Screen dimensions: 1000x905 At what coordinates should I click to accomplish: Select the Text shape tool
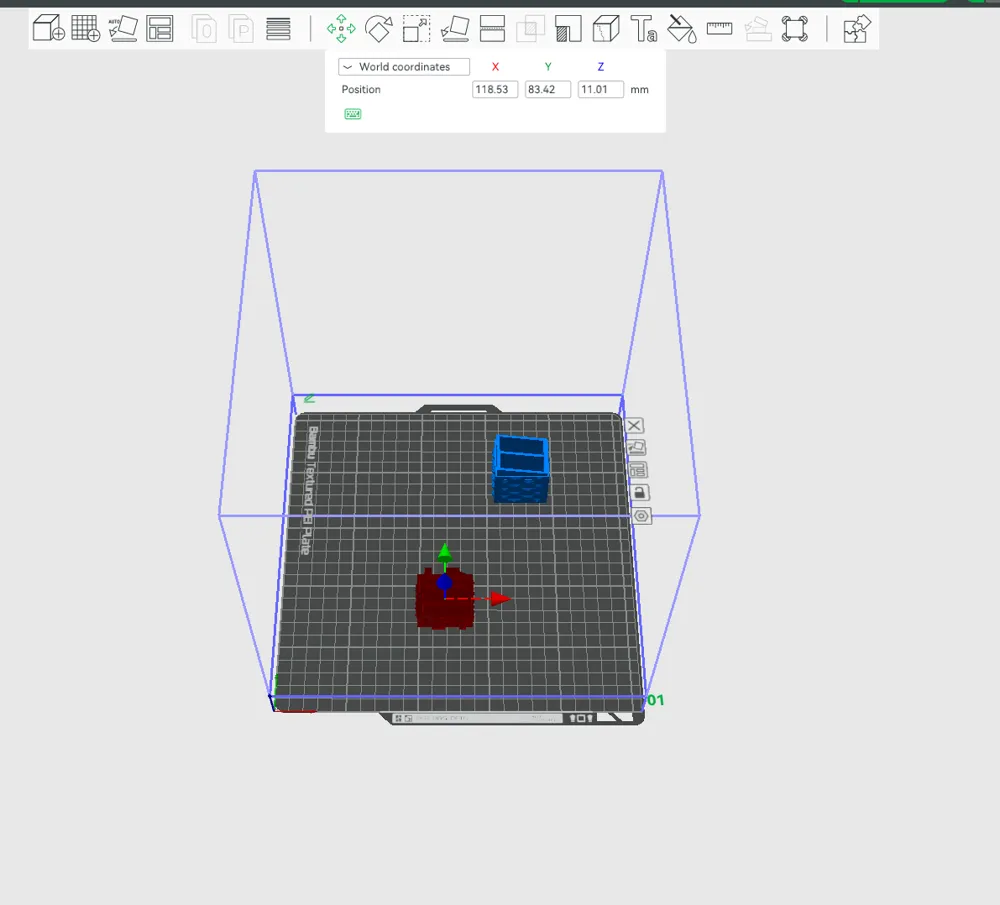643,29
